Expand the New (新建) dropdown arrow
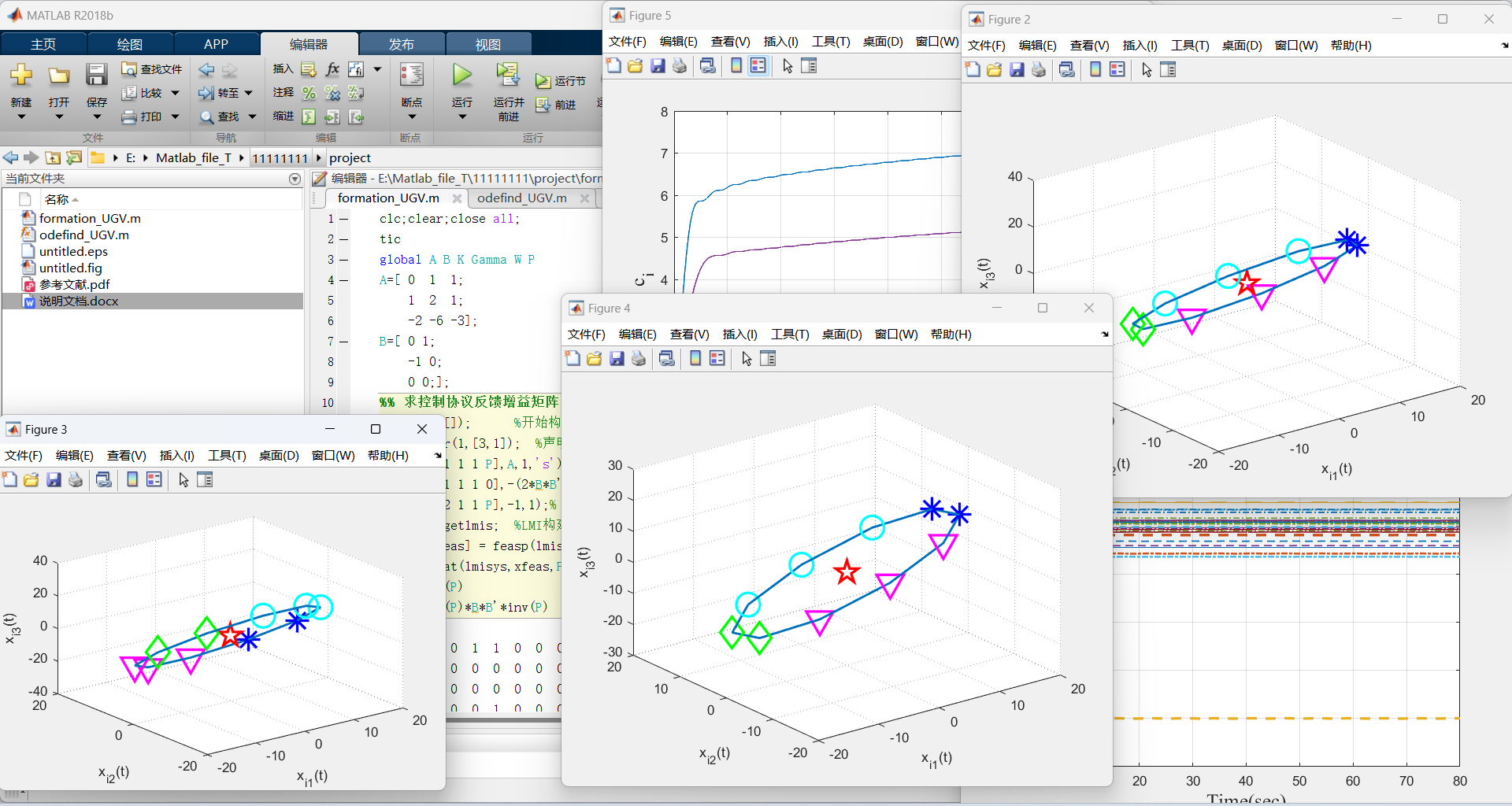Image resolution: width=1512 pixels, height=806 pixels. 21,117
